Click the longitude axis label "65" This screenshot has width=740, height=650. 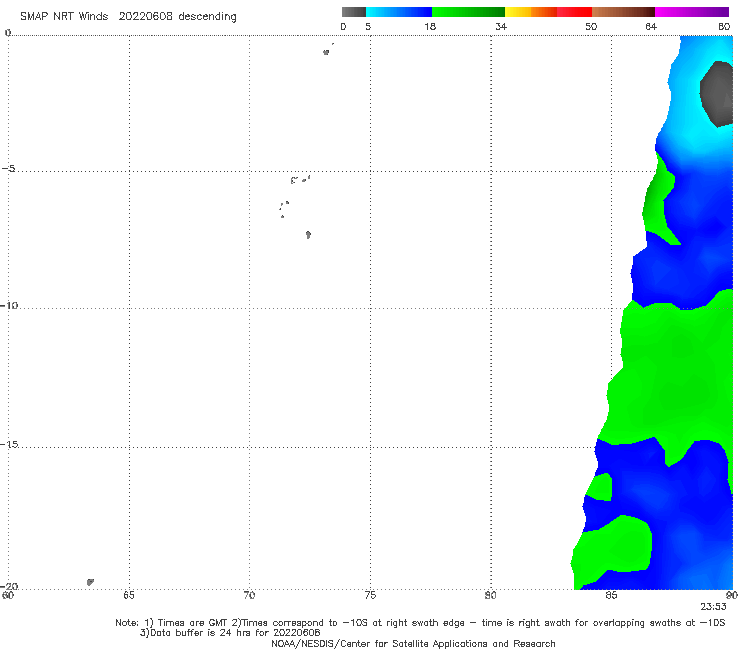click(128, 595)
